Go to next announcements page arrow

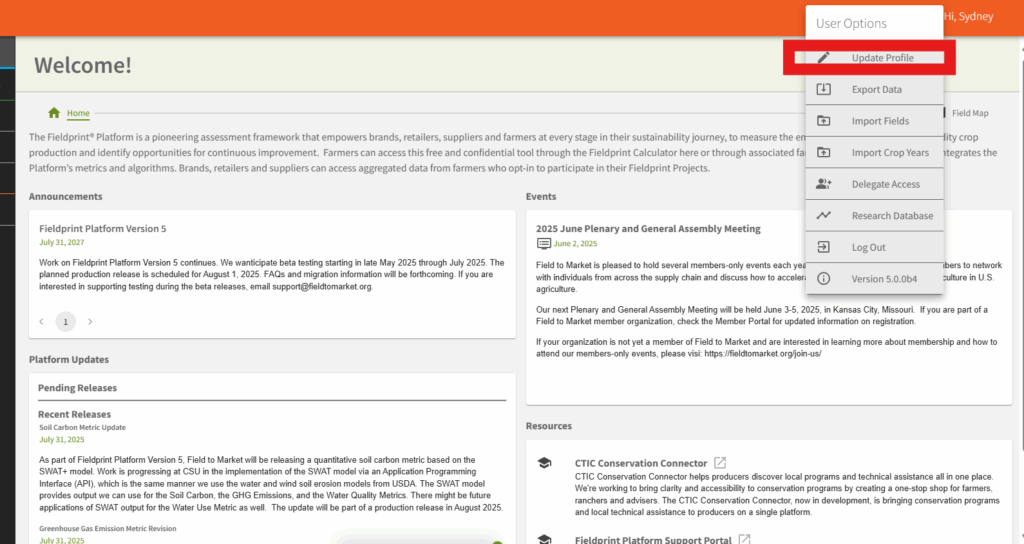[90, 322]
